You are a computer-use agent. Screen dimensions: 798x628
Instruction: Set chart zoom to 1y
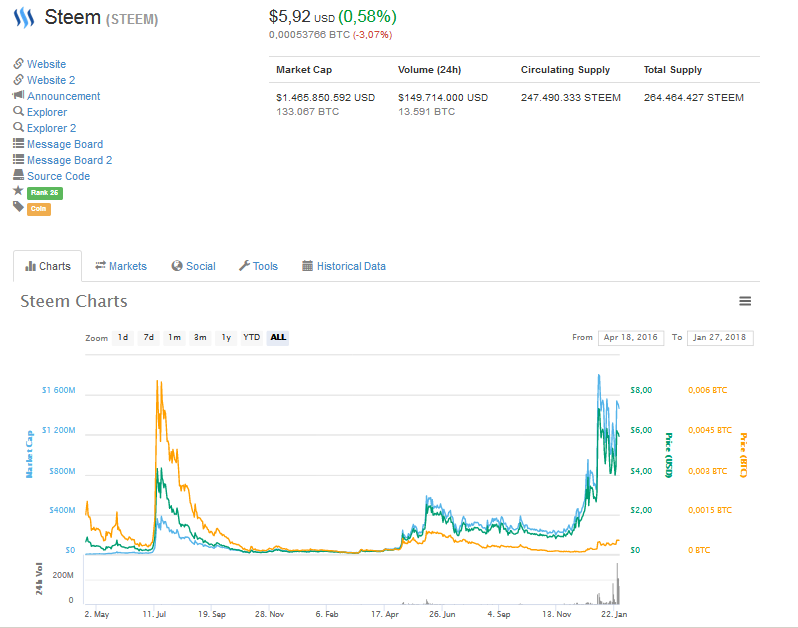[226, 337]
